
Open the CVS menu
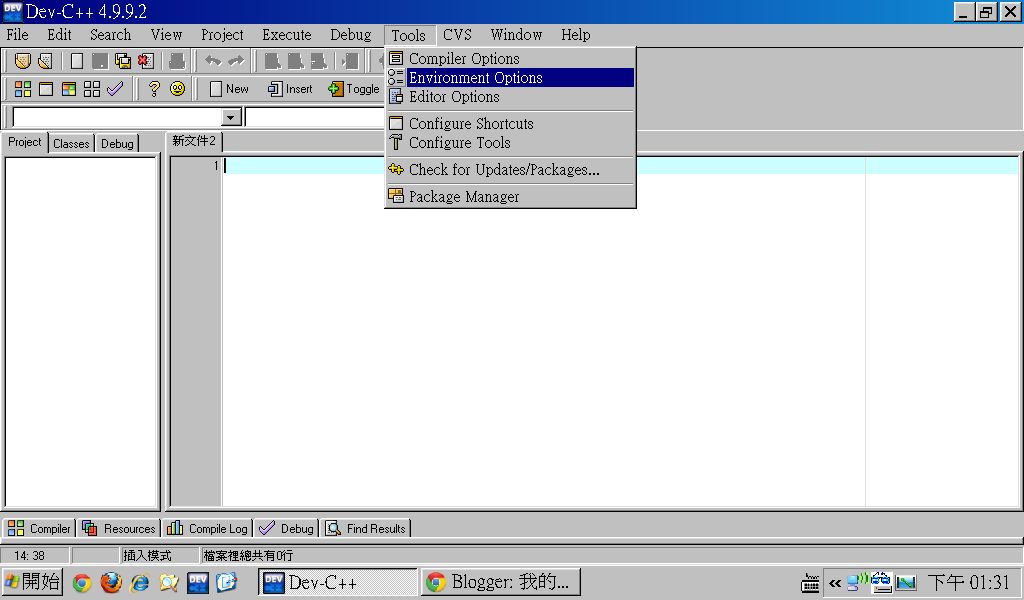point(457,35)
